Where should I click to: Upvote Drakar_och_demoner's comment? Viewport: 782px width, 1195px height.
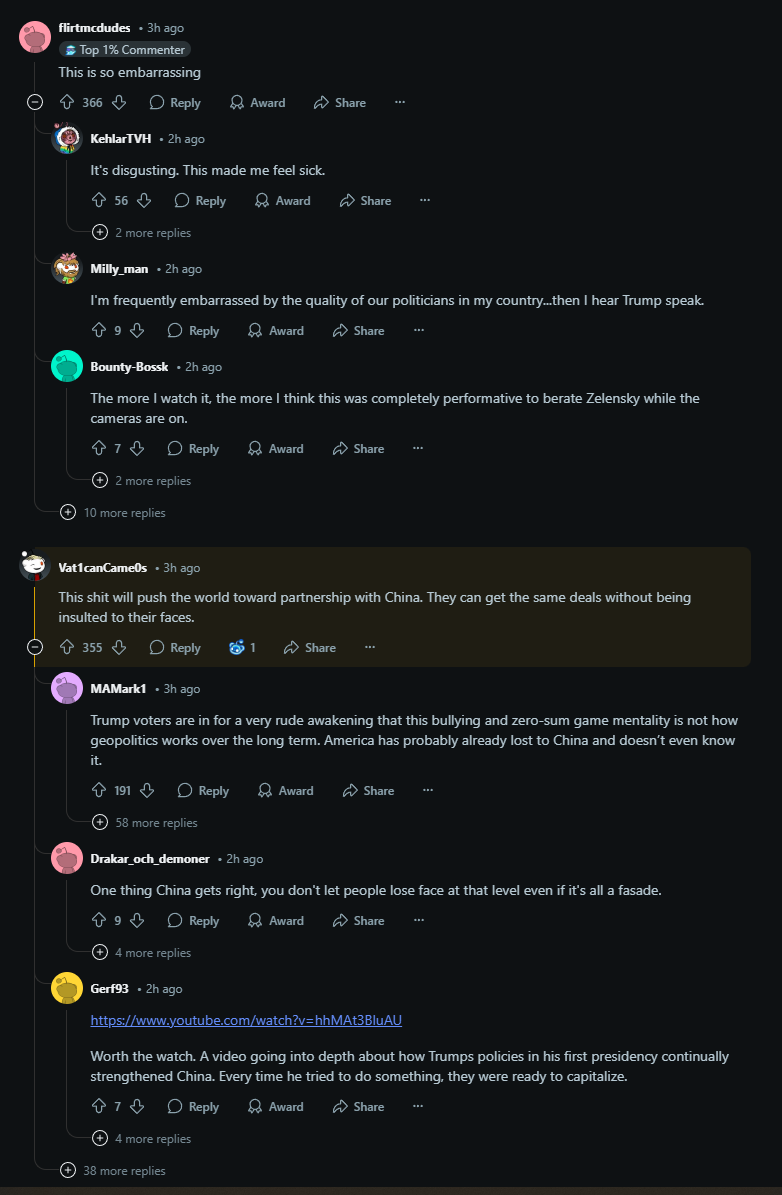(99, 920)
